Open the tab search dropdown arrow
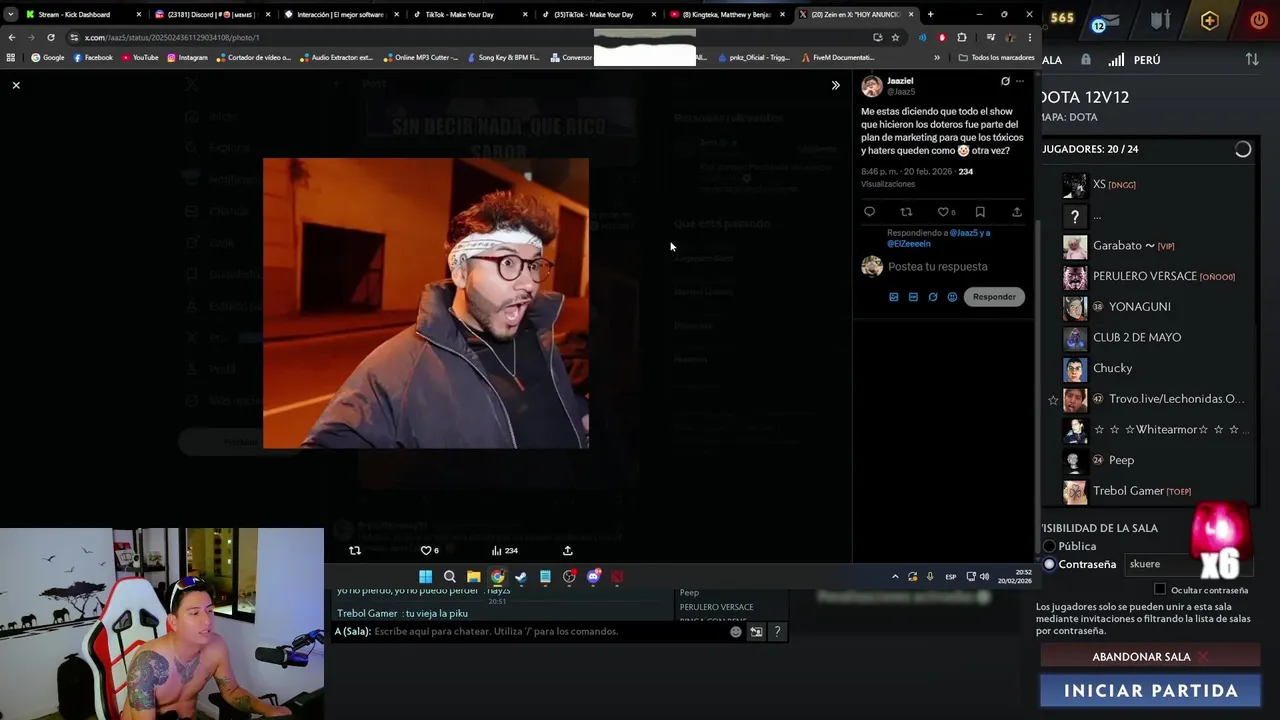The width and height of the screenshot is (1280, 720). pos(10,14)
